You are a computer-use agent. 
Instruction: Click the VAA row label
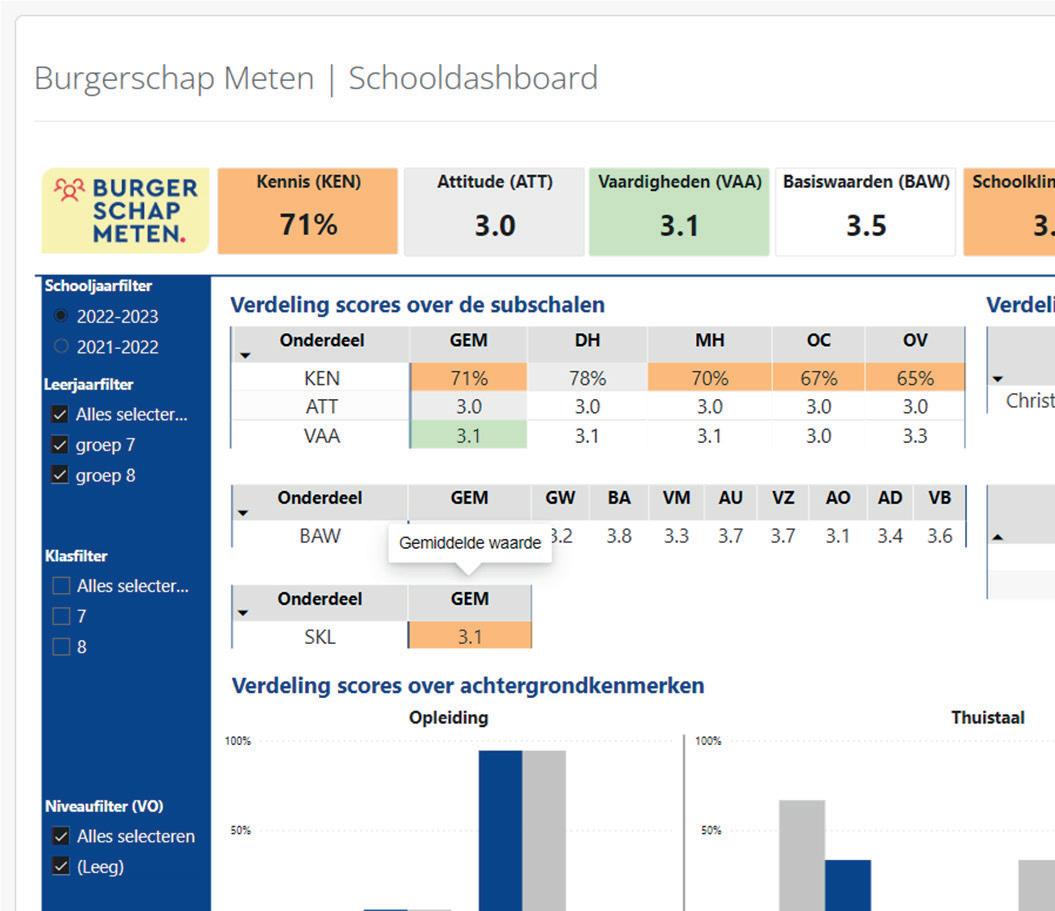pos(322,435)
